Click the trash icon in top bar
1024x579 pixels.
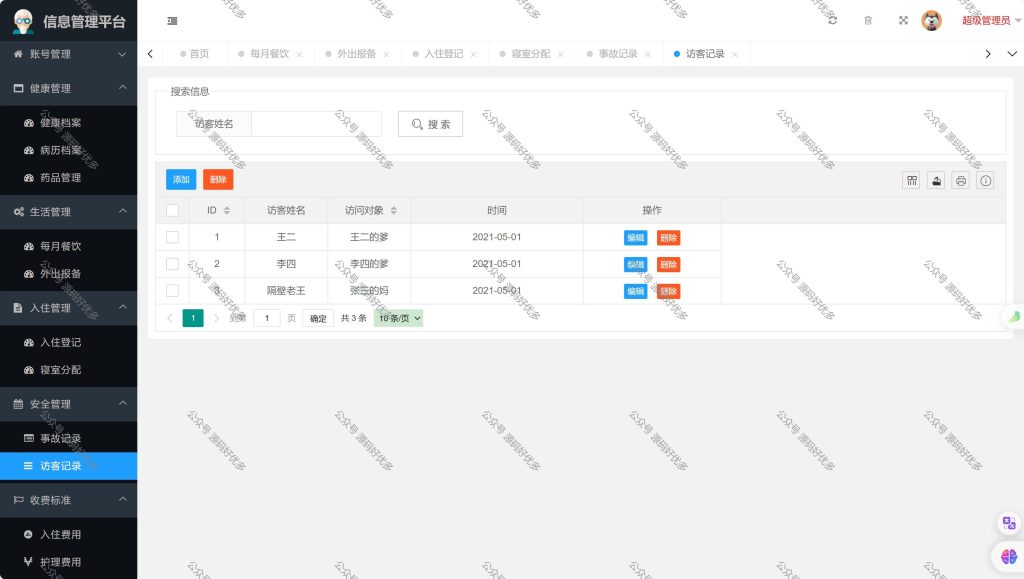[x=868, y=20]
